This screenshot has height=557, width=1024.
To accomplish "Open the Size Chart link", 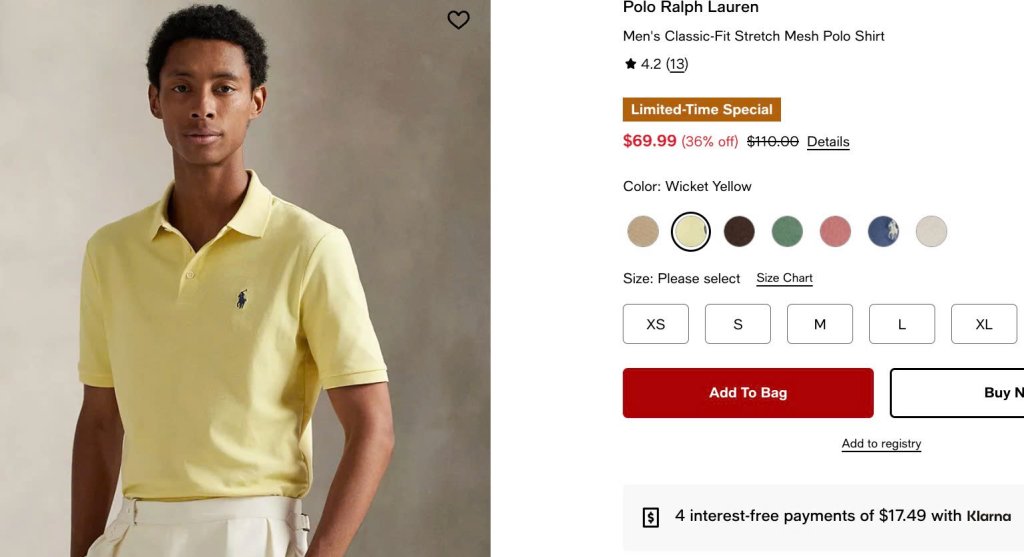I will coord(784,278).
